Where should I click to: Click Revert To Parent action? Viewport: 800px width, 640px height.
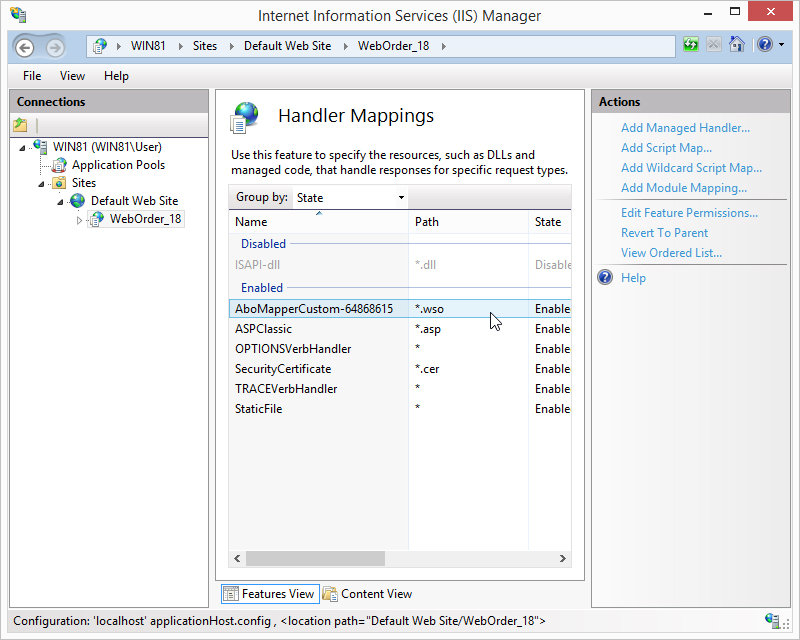(x=664, y=233)
